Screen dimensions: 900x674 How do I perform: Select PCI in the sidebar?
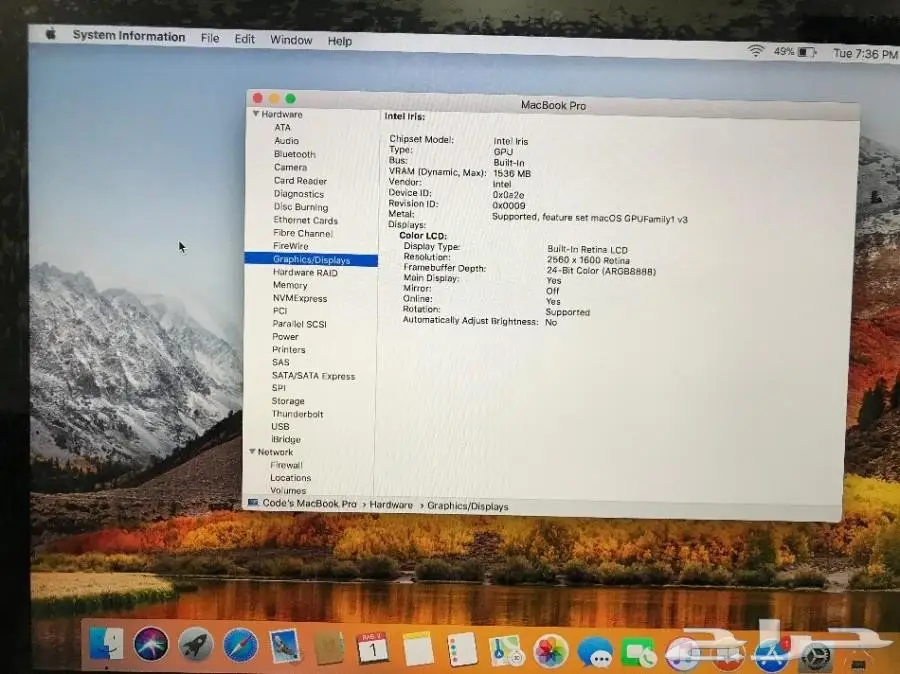click(x=280, y=311)
